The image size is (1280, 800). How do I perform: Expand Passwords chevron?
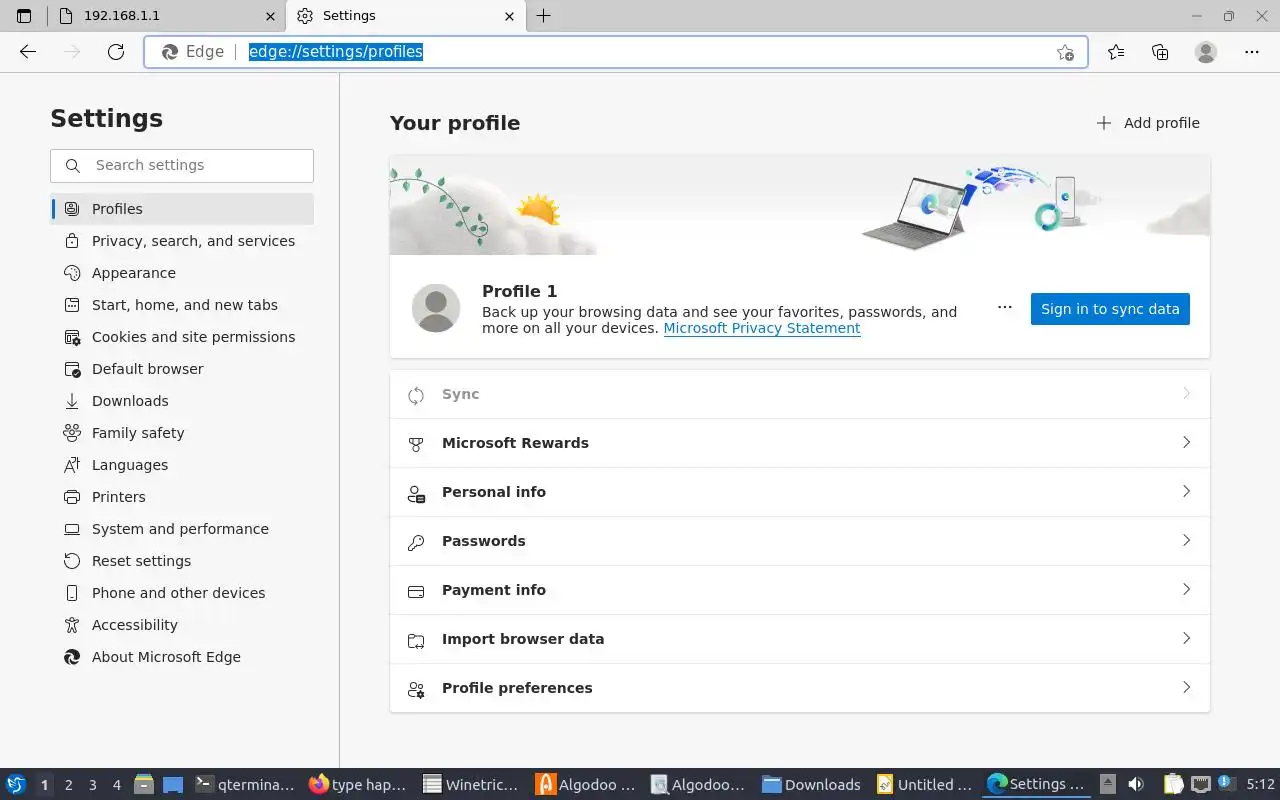1187,540
